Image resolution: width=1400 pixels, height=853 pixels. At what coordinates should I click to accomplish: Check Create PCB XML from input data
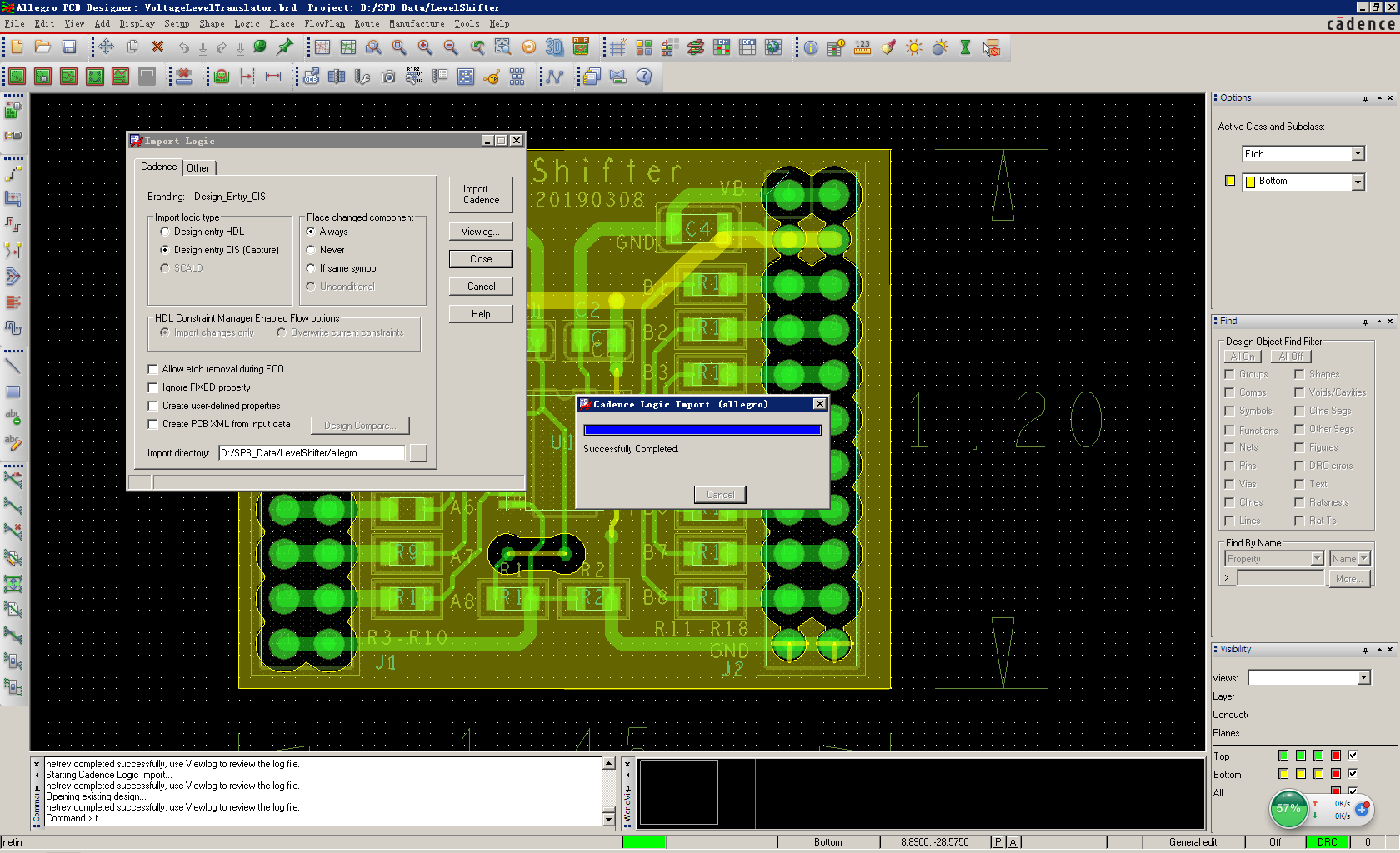pyautogui.click(x=152, y=424)
